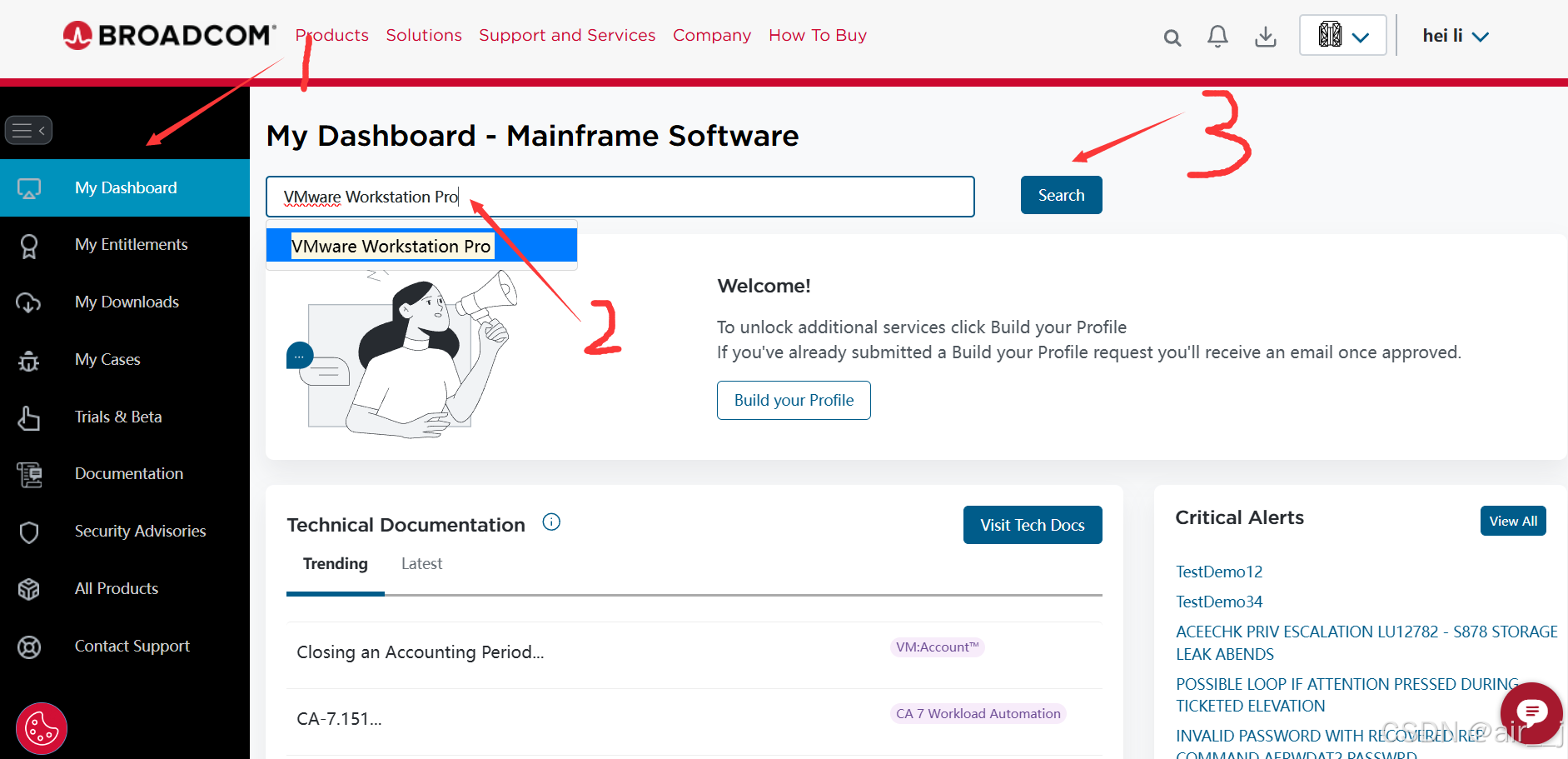Expand the hei li user menu
This screenshot has width=1568, height=759.
(1455, 36)
